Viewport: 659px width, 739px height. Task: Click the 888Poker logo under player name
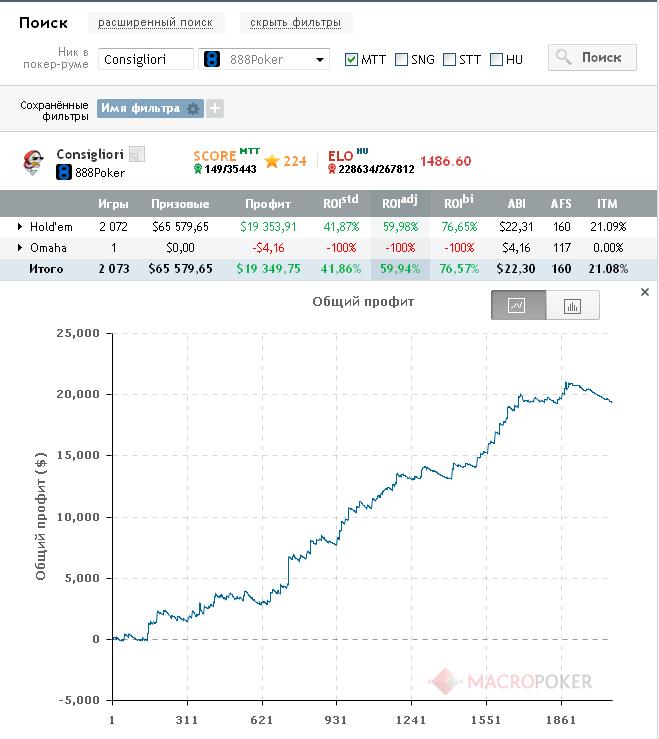(63, 172)
